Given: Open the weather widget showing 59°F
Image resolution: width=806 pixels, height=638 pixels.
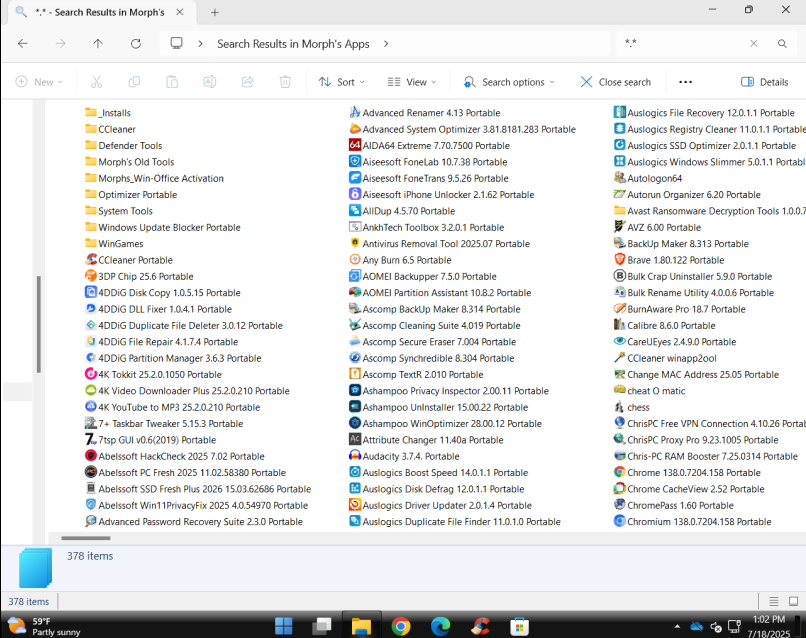Looking at the screenshot, I should click(44, 626).
